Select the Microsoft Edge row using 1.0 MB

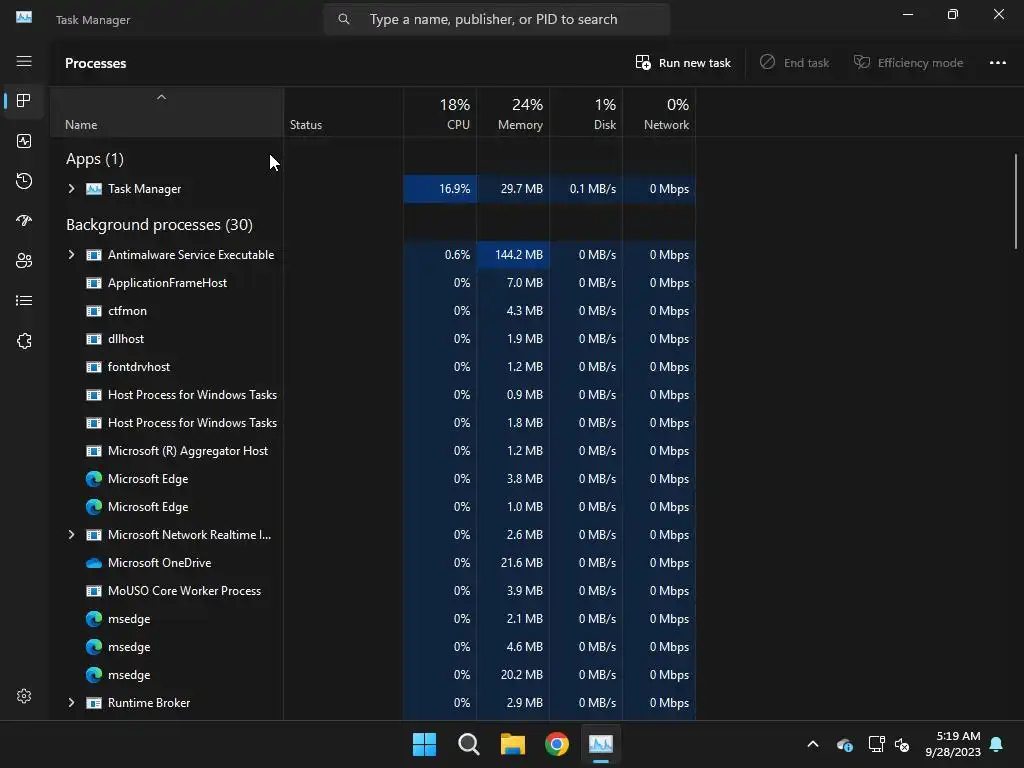point(374,507)
